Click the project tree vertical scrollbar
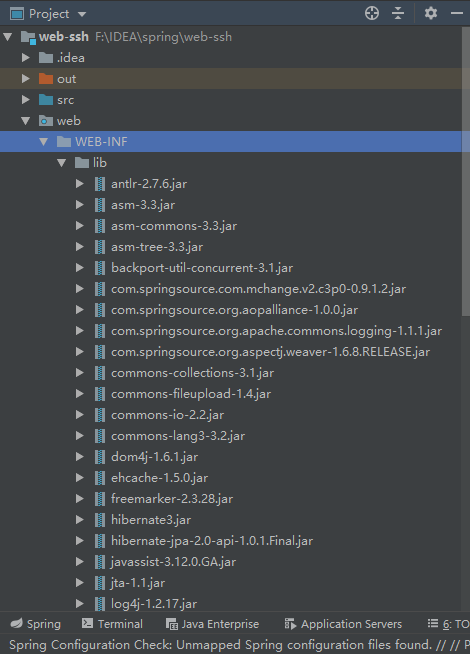Viewport: 470px width, 654px height. [466, 171]
